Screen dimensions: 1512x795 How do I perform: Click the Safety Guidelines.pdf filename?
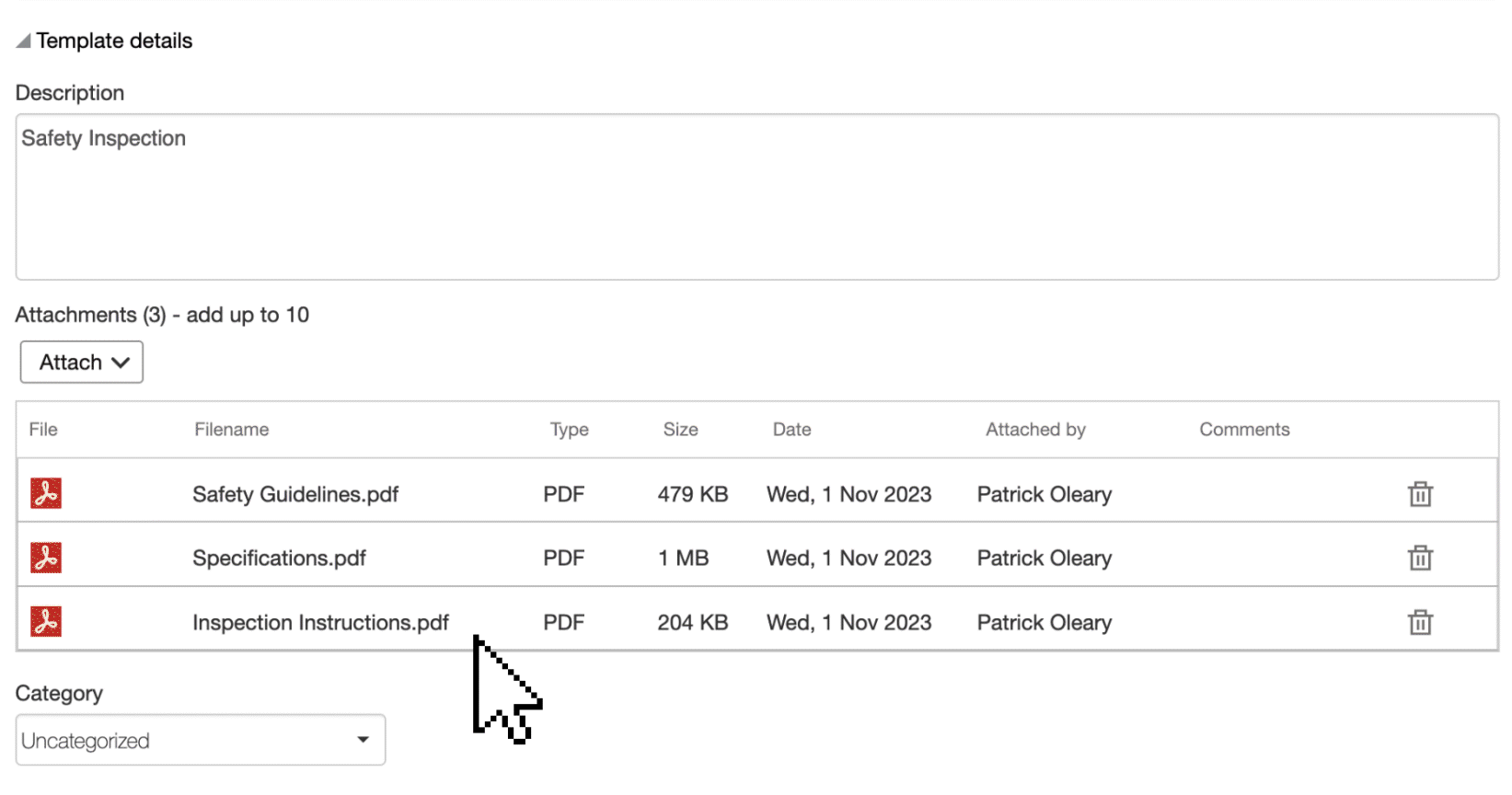[x=295, y=494]
